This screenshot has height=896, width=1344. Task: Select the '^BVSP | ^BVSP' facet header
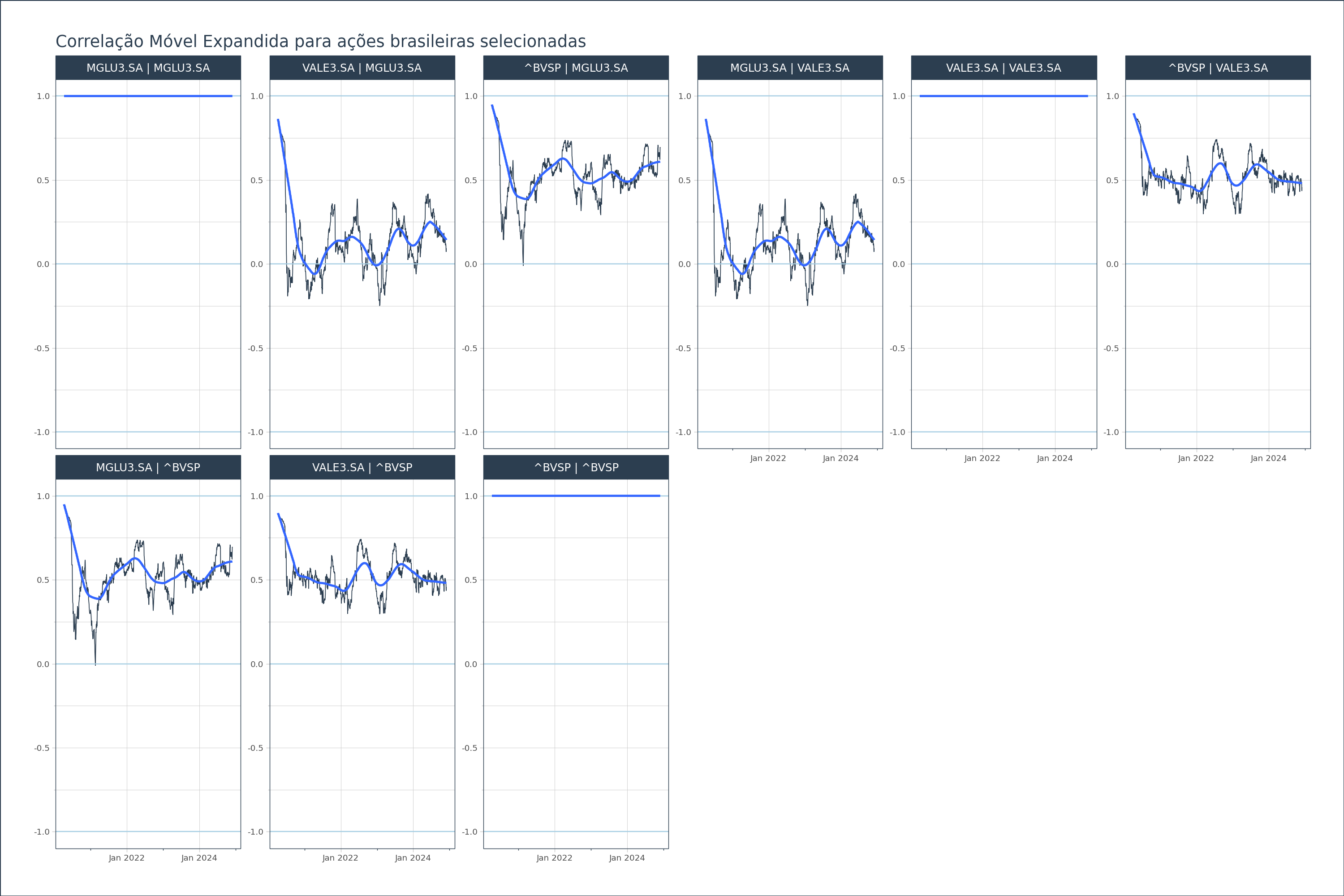576,467
